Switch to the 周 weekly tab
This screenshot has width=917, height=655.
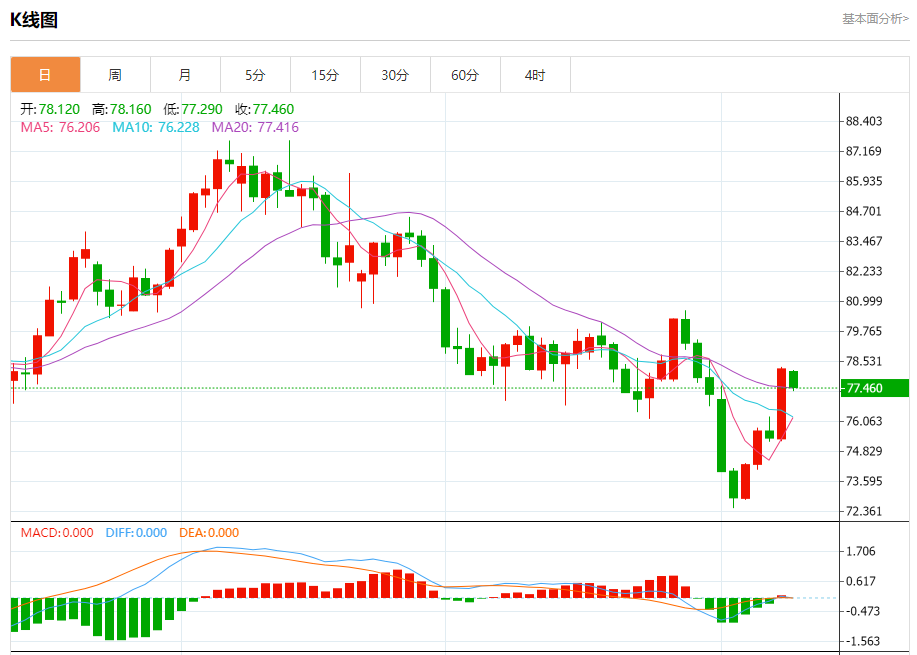(x=115, y=75)
